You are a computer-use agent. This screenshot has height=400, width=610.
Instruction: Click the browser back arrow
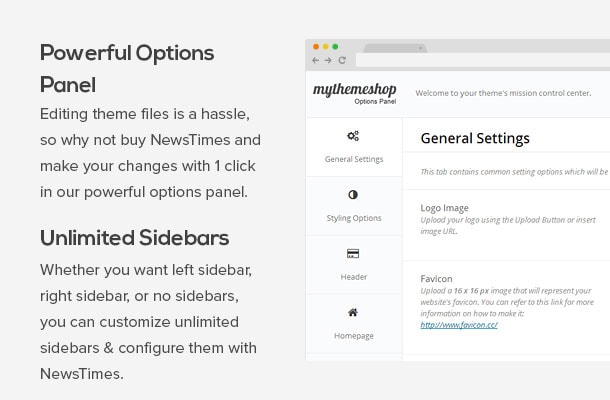click(x=316, y=60)
